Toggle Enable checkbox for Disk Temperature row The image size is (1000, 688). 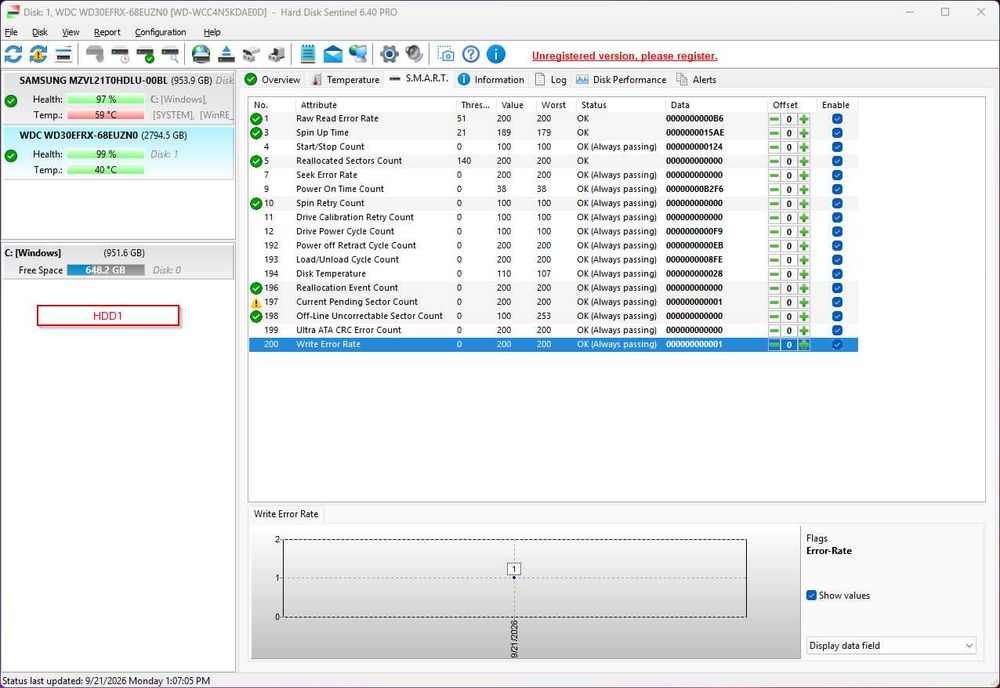click(837, 274)
